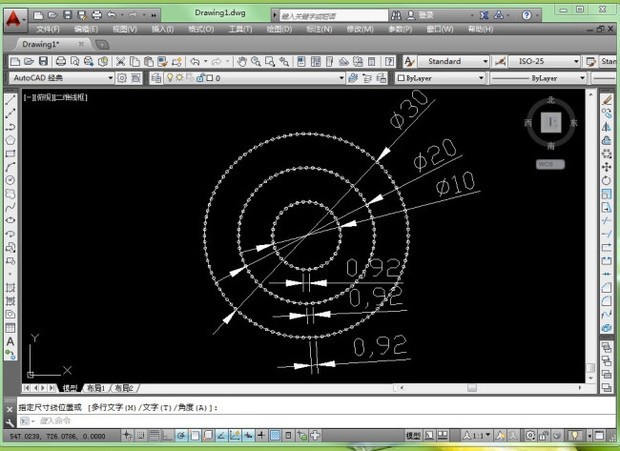This screenshot has width=620, height=451.
Task: Switch to the 布局1 layout tab
Action: click(96, 387)
